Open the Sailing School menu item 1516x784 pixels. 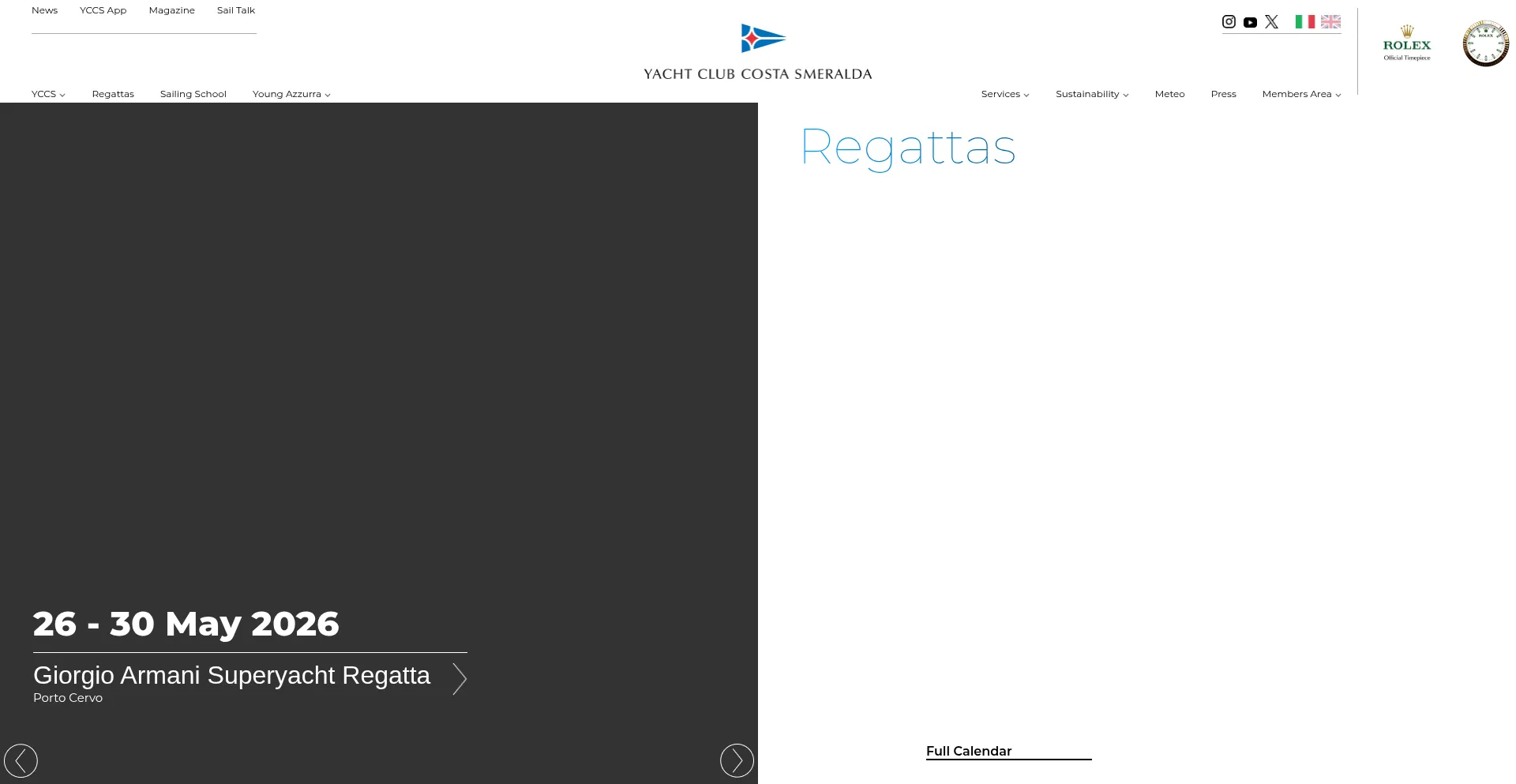pyautogui.click(x=193, y=94)
